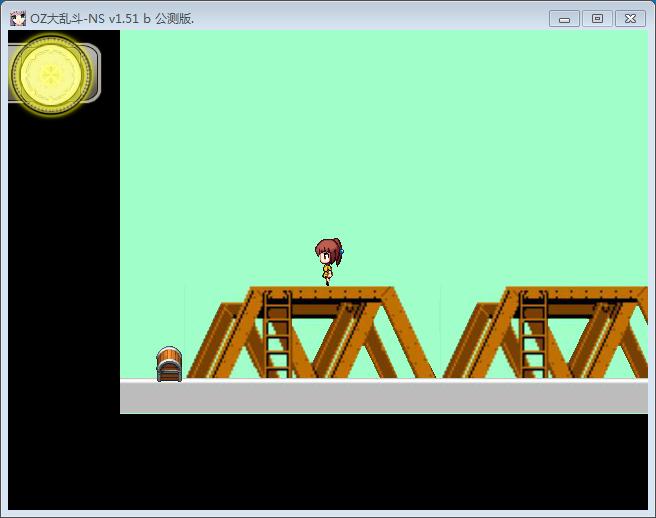Viewport: 656px width, 518px height.
Task: Close the OZ大乱斗 game window
Action: pos(630,19)
